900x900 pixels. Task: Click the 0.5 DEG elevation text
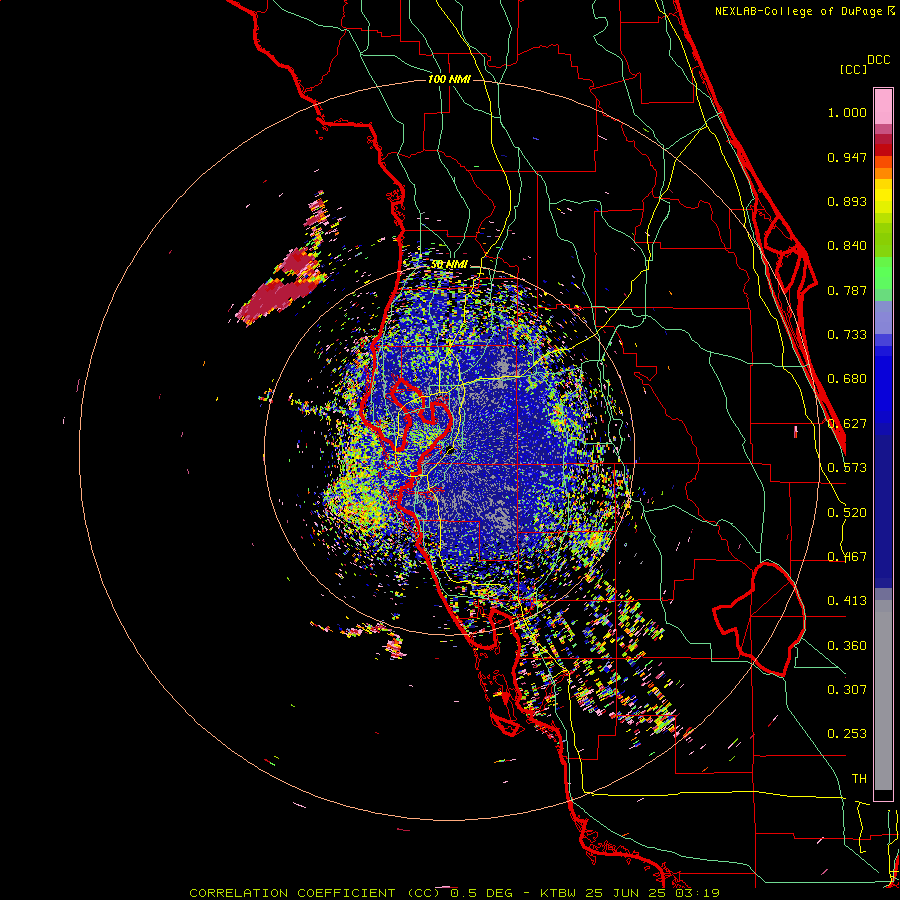(x=483, y=893)
